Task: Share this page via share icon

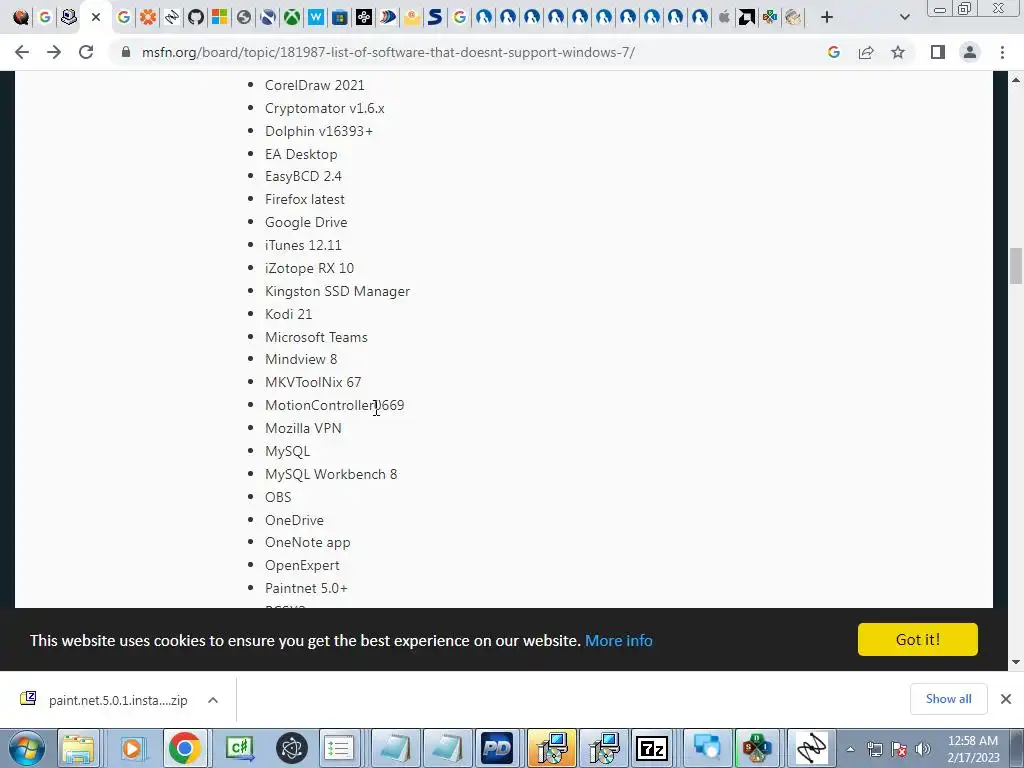Action: coord(866,52)
